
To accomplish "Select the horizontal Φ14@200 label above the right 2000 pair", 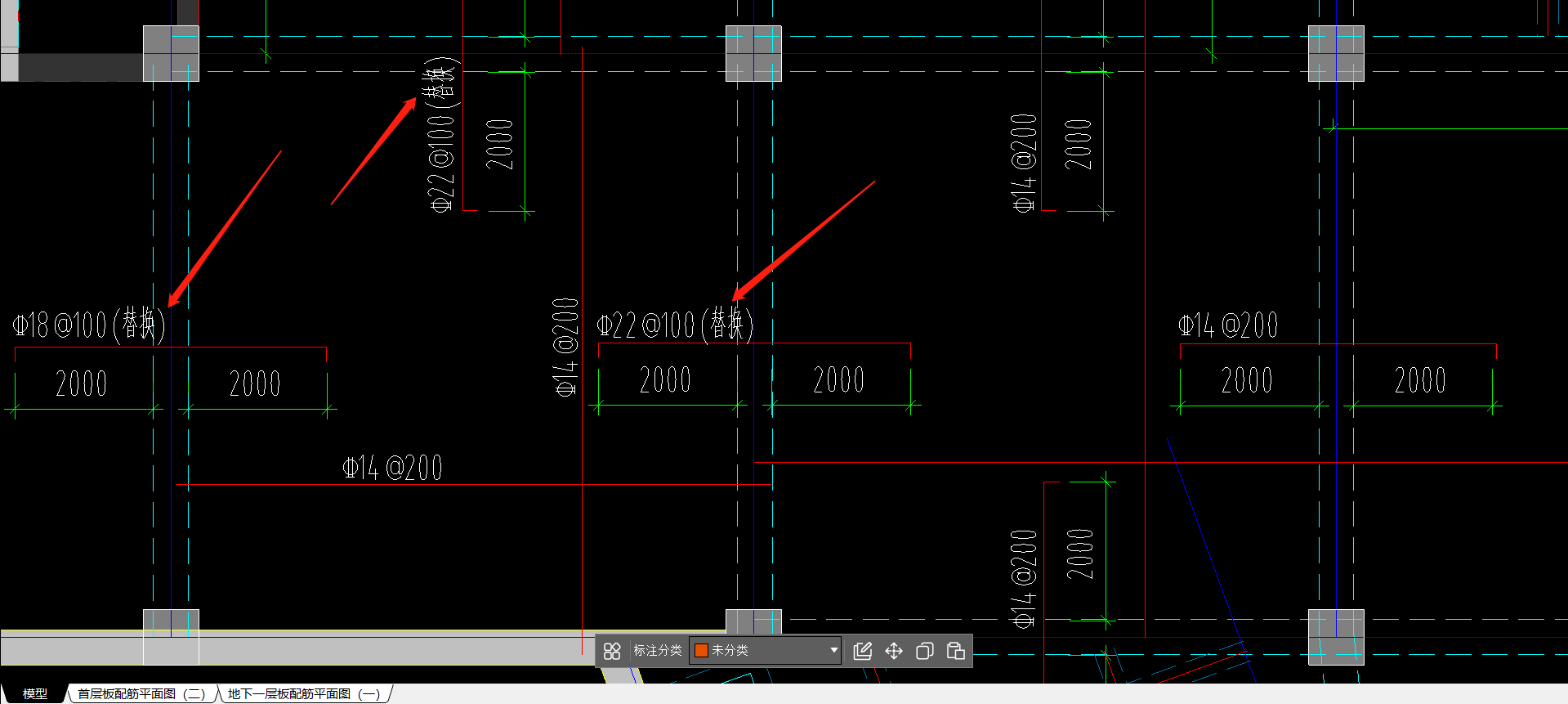I will 1228,325.
